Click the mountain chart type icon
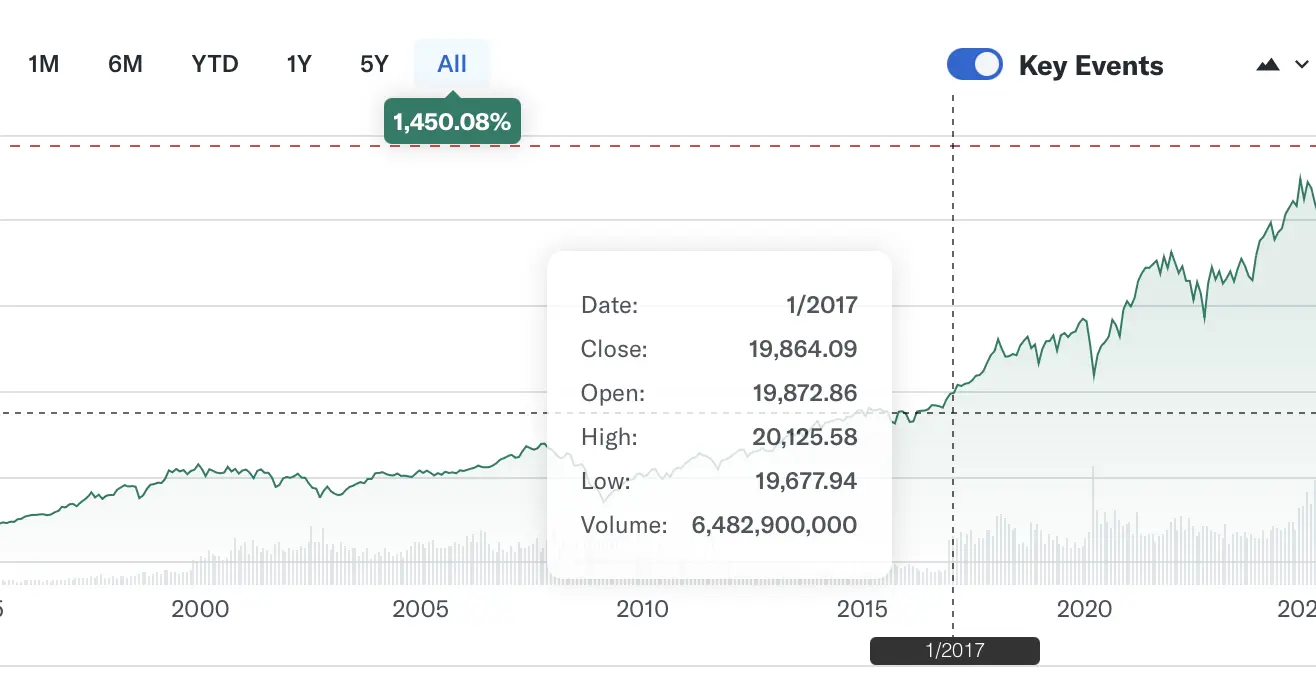Viewport: 1316px width, 688px height. pos(1267,65)
